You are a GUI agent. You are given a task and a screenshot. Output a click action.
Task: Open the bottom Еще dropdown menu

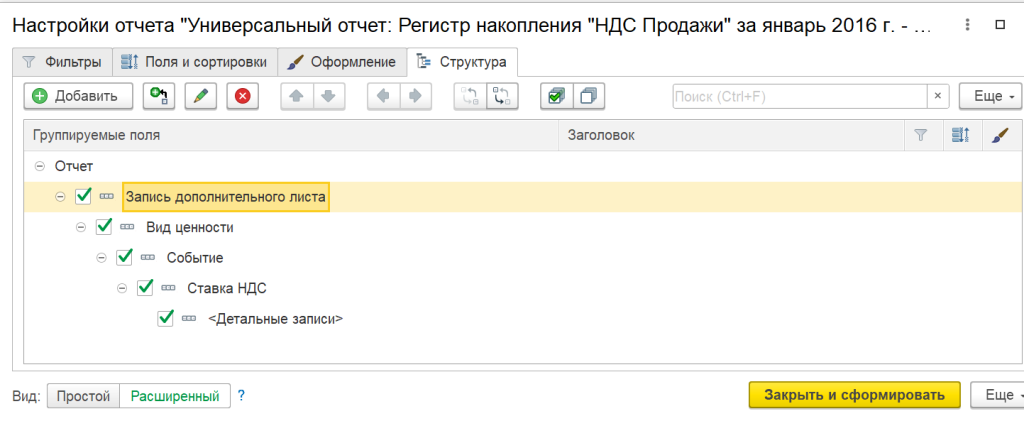pyautogui.click(x=997, y=395)
